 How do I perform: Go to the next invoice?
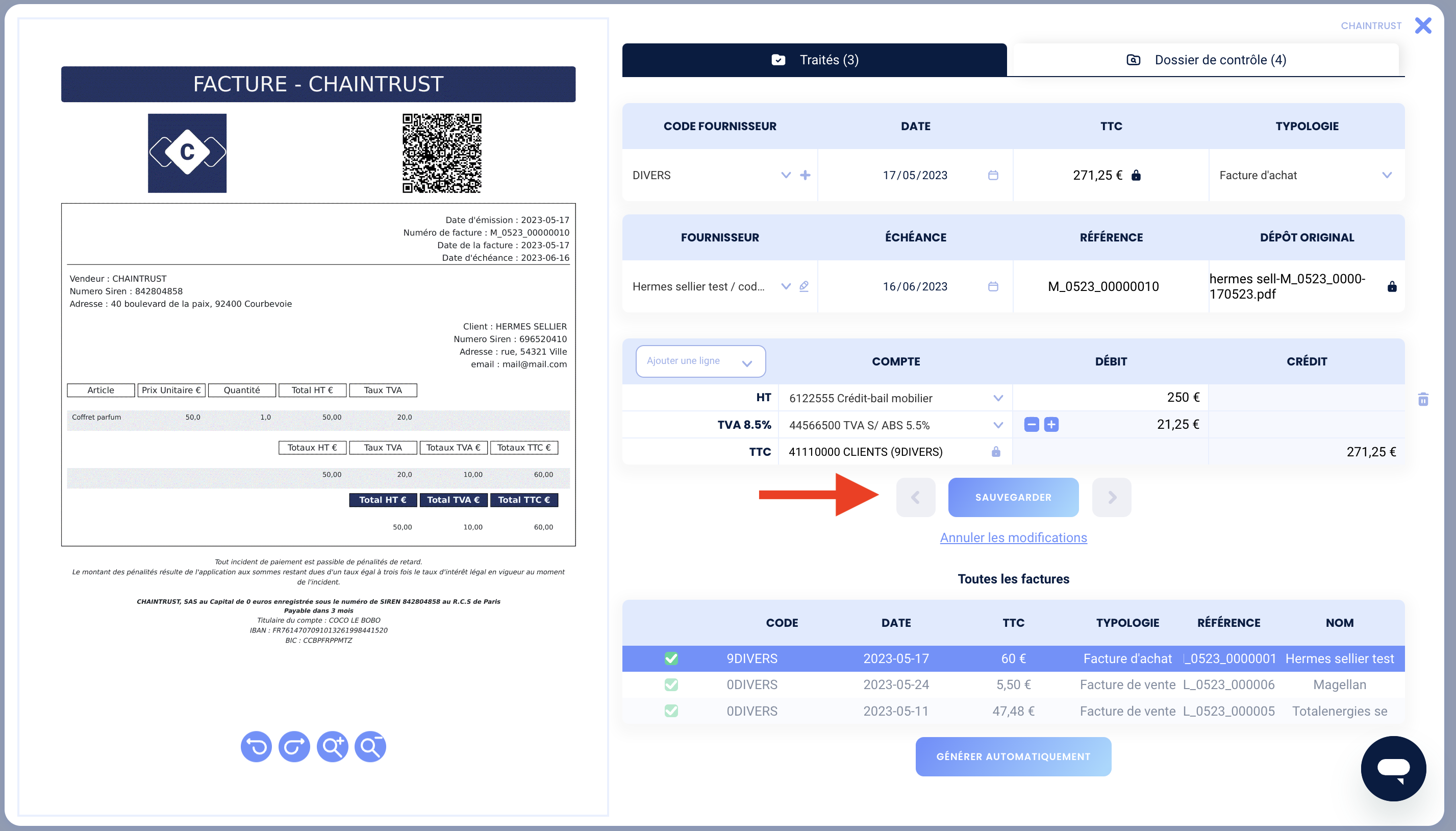(1112, 497)
